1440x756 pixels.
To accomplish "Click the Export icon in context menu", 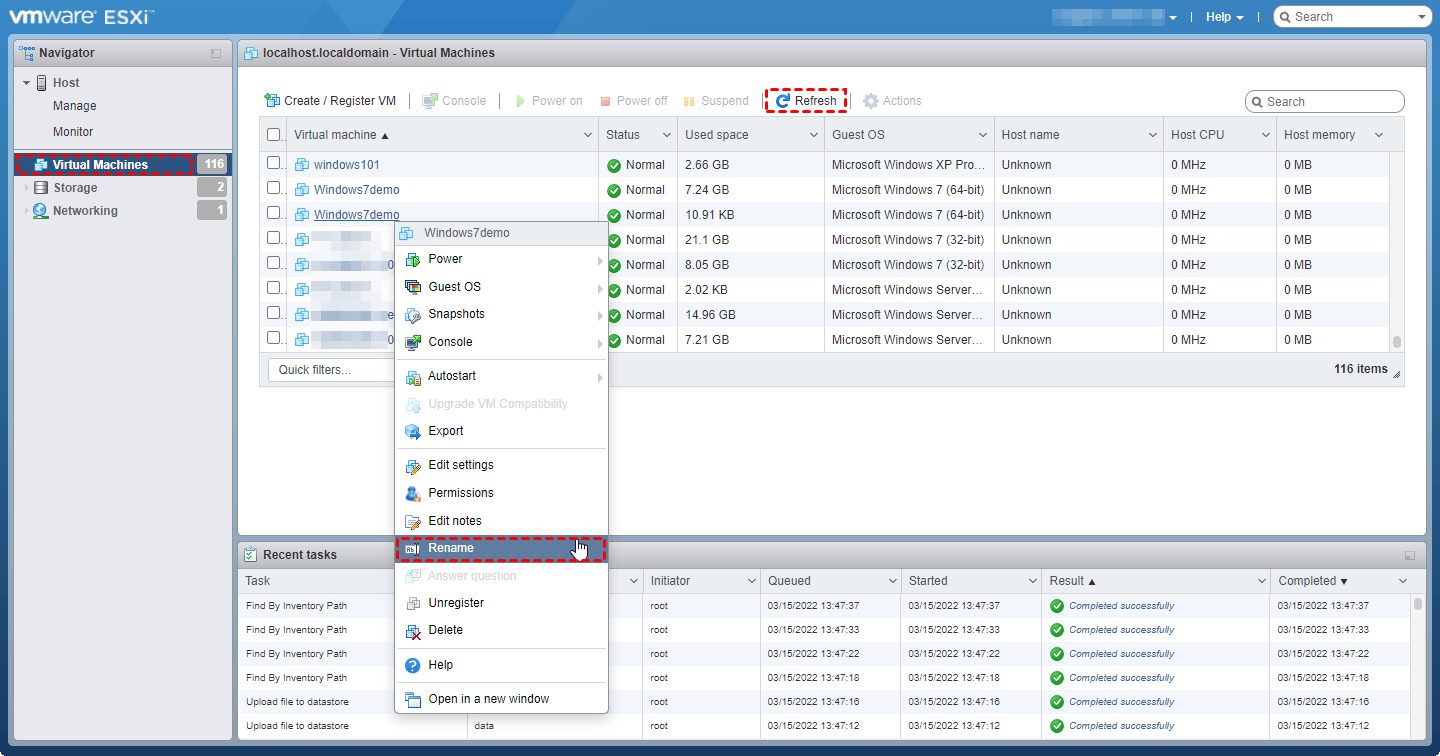I will point(413,431).
